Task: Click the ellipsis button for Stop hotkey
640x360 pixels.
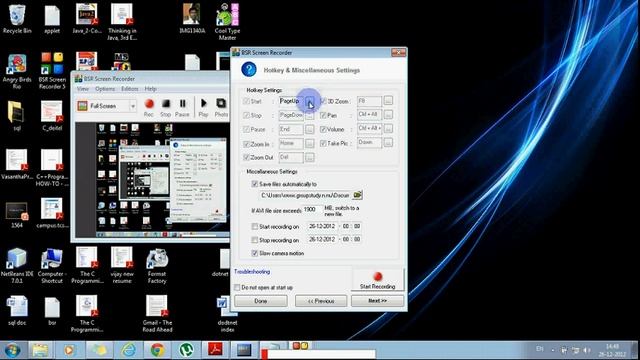Action: [310, 116]
